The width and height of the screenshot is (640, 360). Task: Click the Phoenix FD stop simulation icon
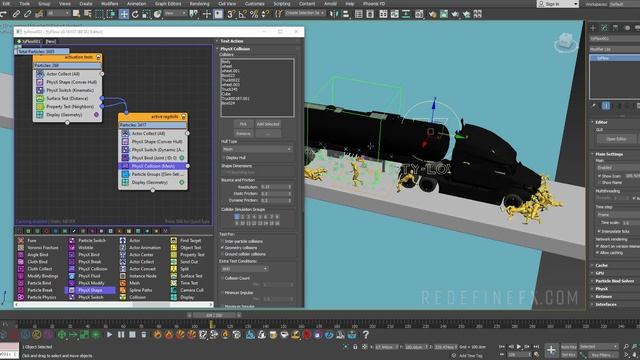132,335
